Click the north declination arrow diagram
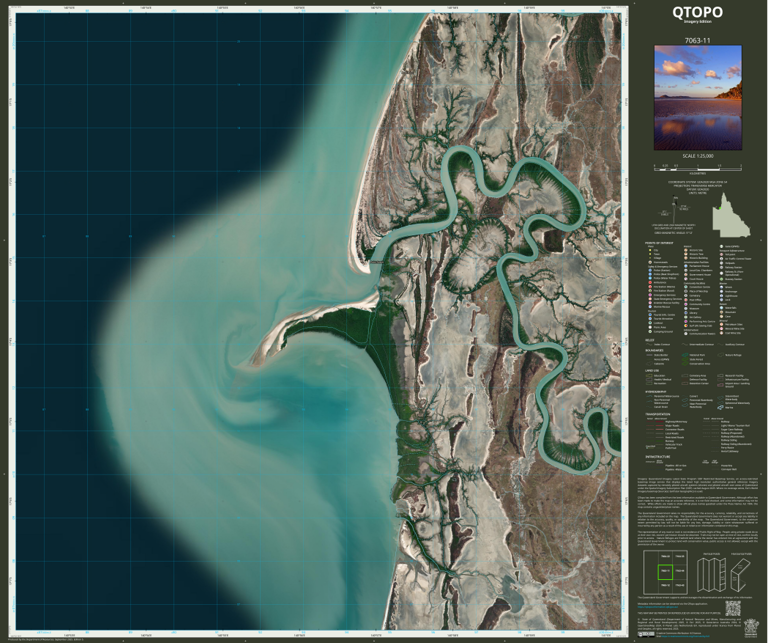The image size is (768, 643). [x=675, y=208]
